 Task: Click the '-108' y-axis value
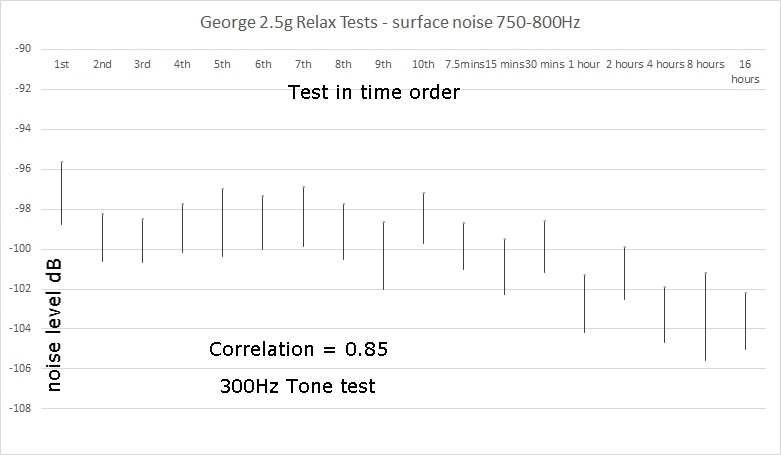[20, 409]
